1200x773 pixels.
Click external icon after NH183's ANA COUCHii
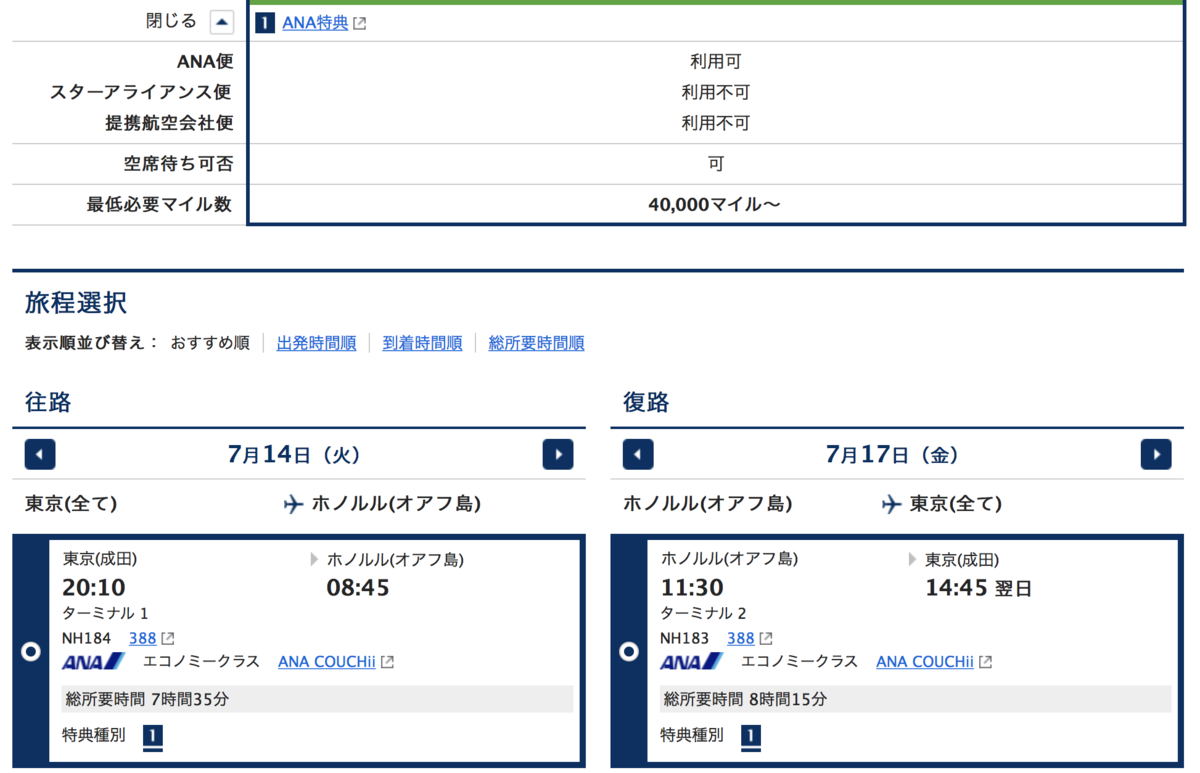point(985,662)
